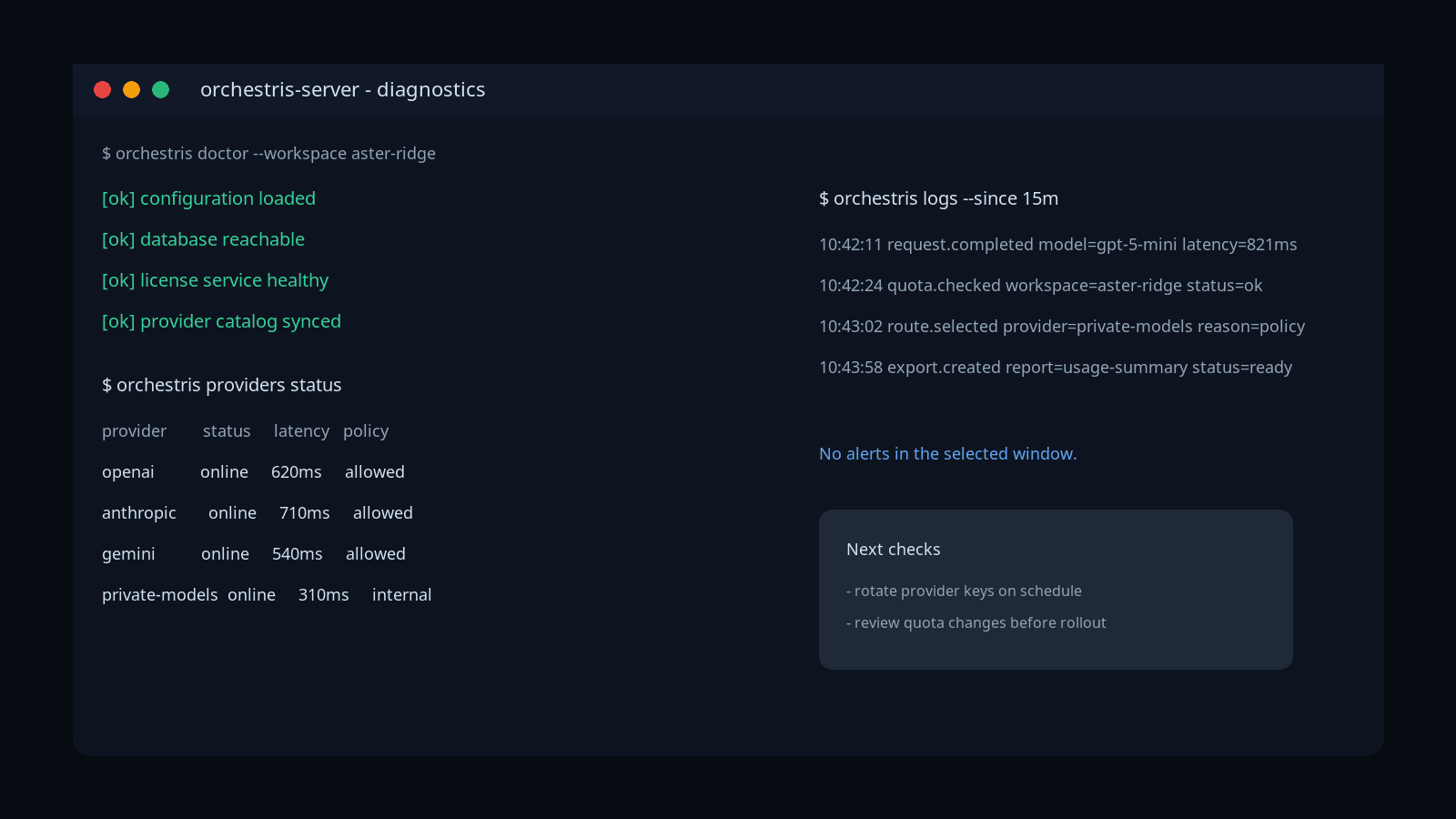Screen dimensions: 1456x819
Task: Click the 'status' column header
Action: tap(227, 431)
